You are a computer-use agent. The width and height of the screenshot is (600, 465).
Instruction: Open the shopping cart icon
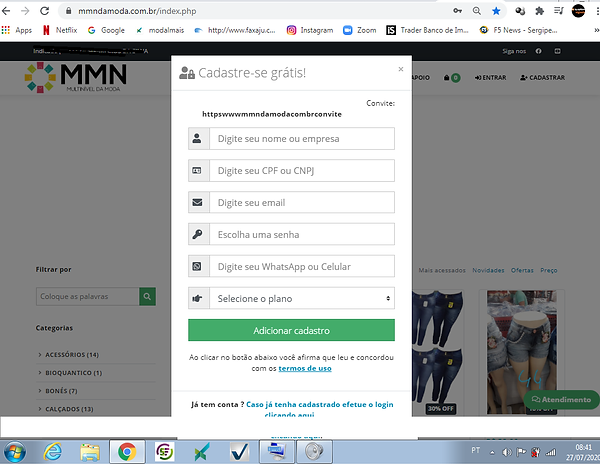click(452, 78)
